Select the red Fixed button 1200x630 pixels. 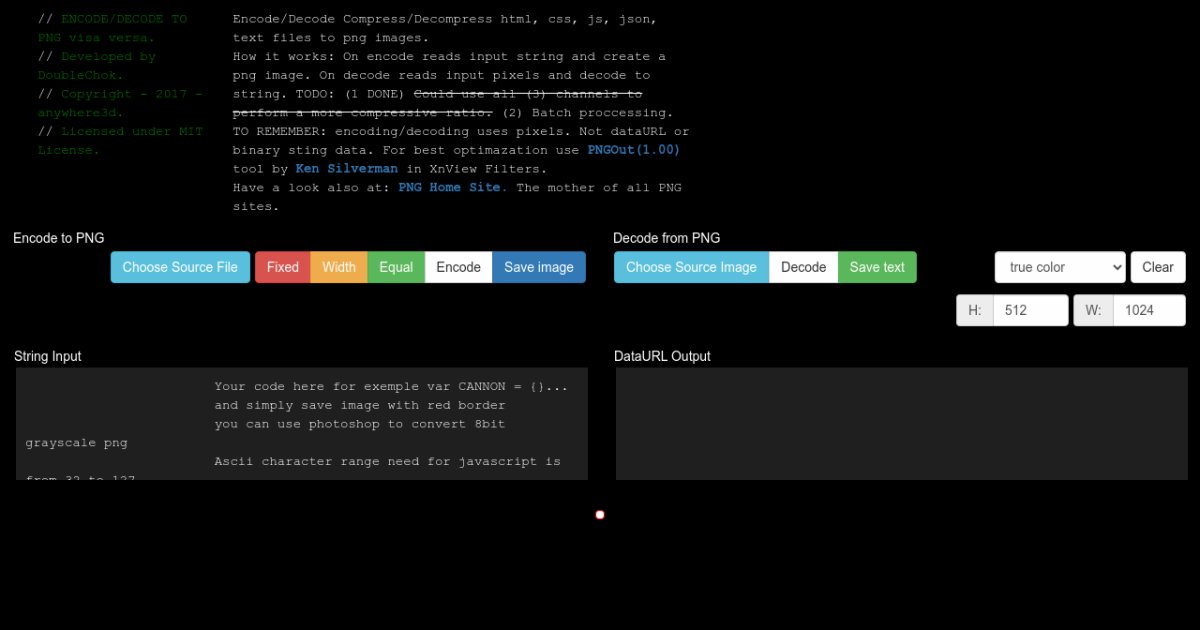[x=282, y=267]
